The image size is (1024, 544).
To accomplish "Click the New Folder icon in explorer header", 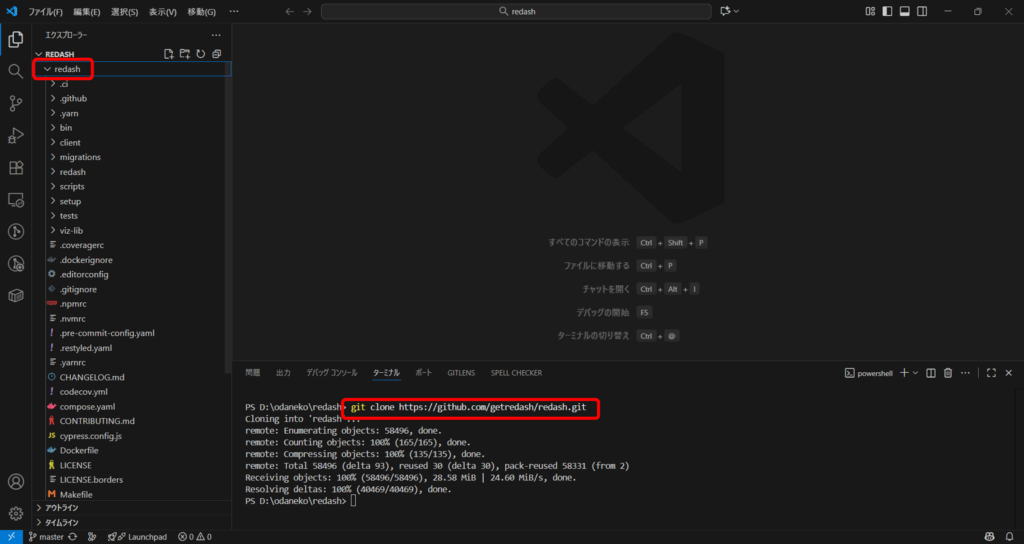I will [x=185, y=53].
